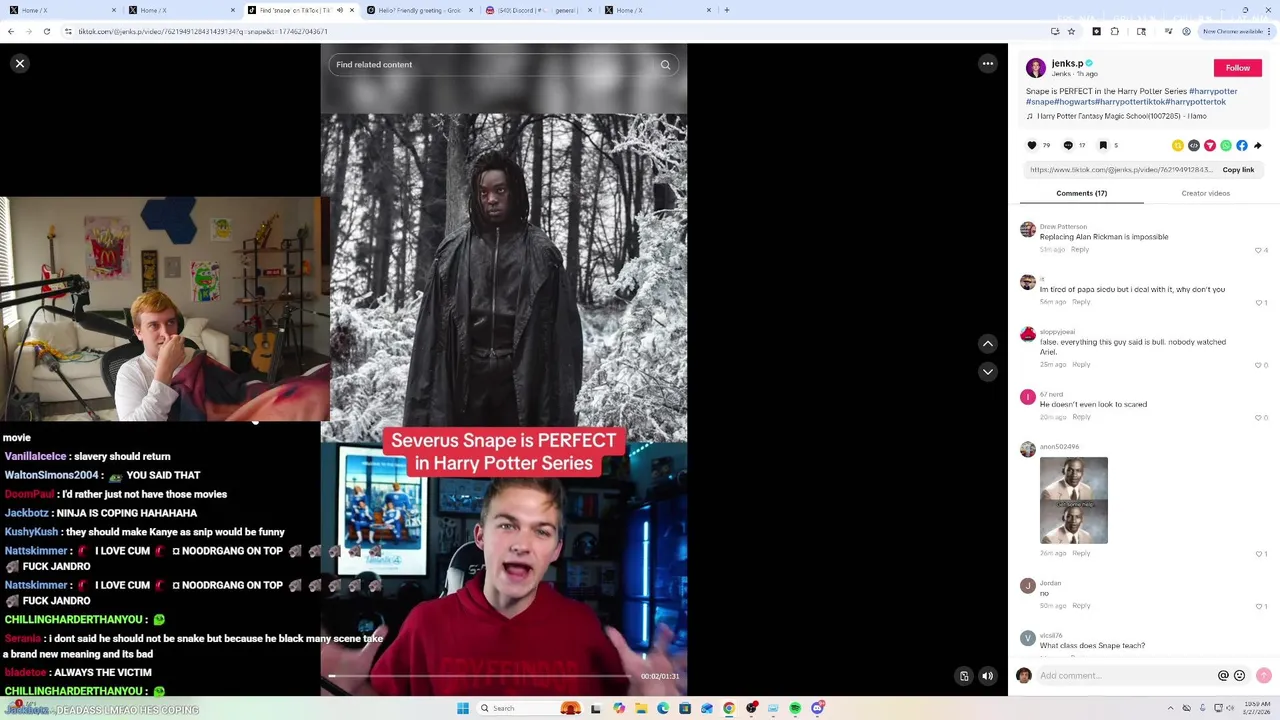
Task: Open Spotify from the taskbar
Action: click(x=795, y=709)
